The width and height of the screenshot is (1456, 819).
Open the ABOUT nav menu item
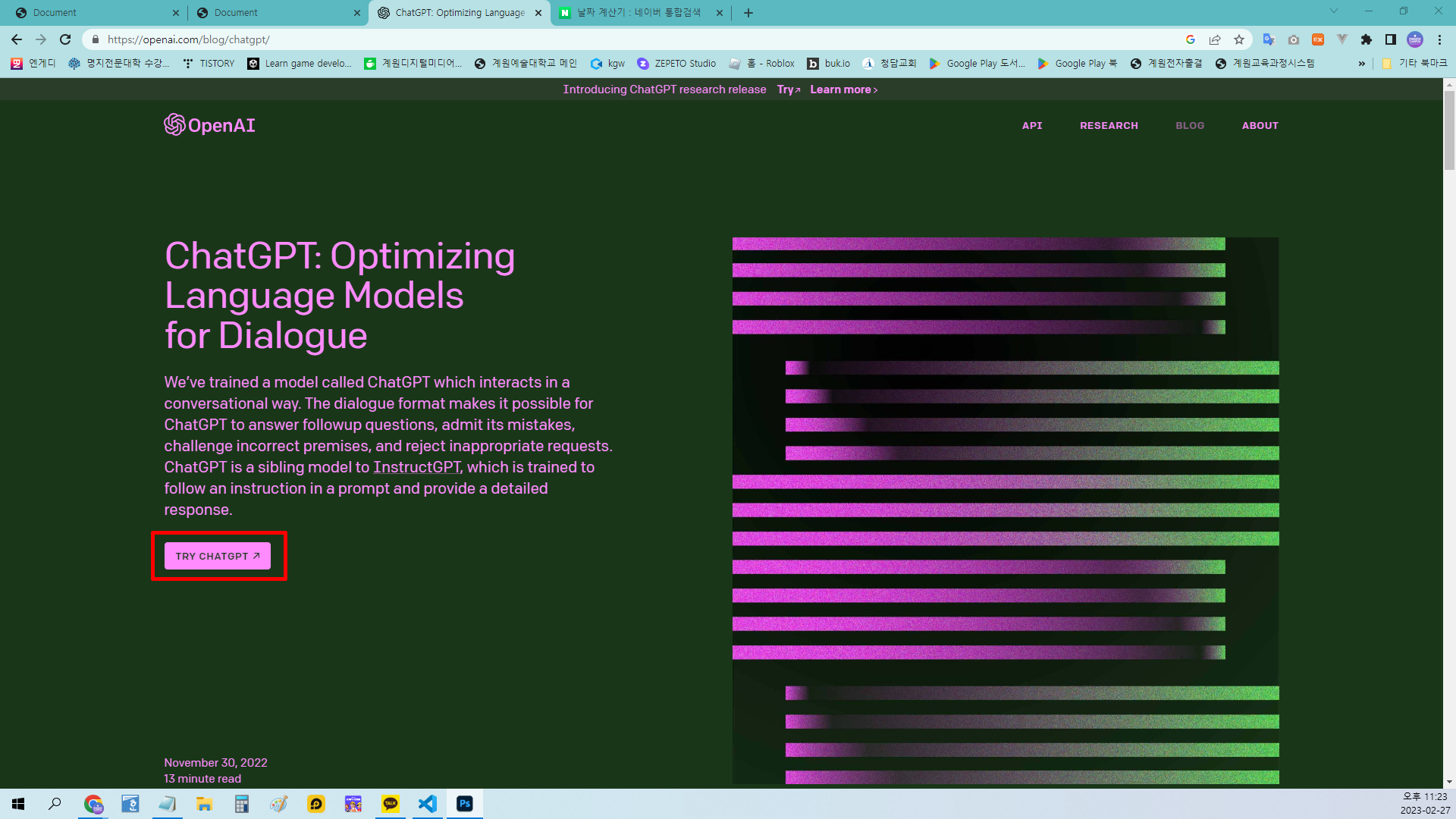pos(1260,126)
